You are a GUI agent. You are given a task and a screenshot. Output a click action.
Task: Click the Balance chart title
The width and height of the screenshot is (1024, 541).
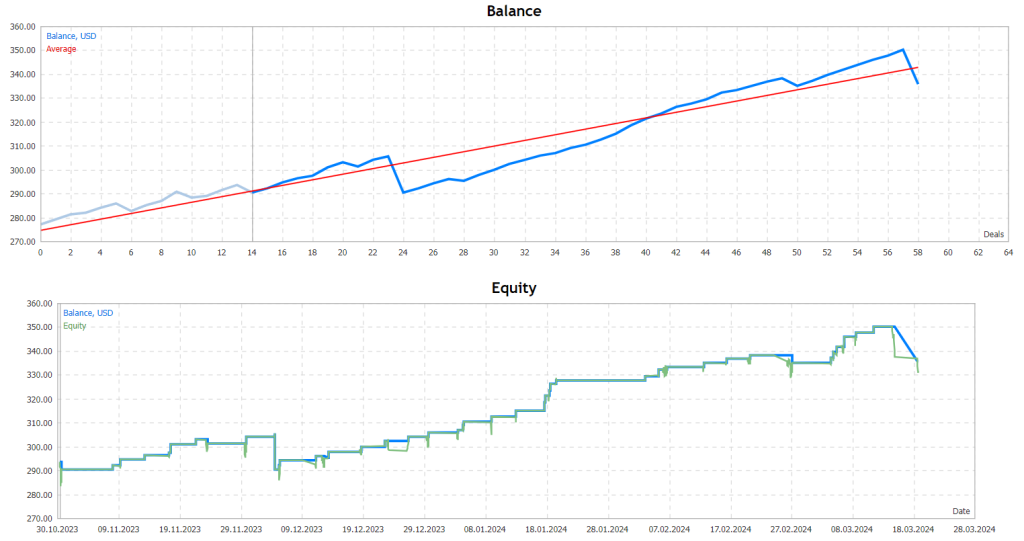513,11
